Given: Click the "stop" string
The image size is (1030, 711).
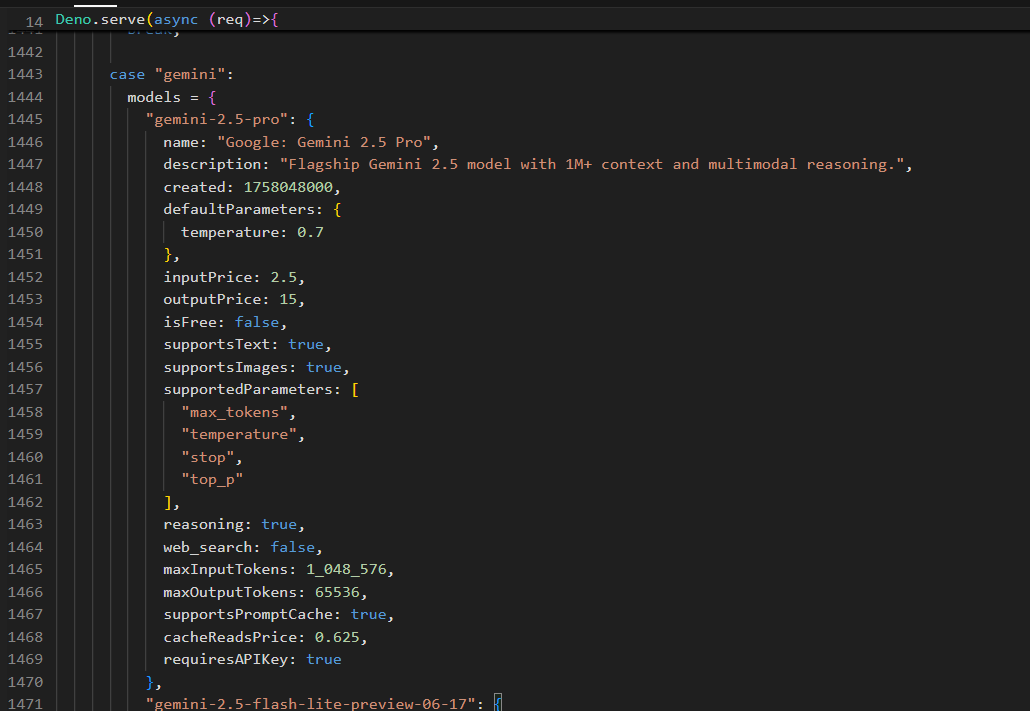Looking at the screenshot, I should pos(208,457).
